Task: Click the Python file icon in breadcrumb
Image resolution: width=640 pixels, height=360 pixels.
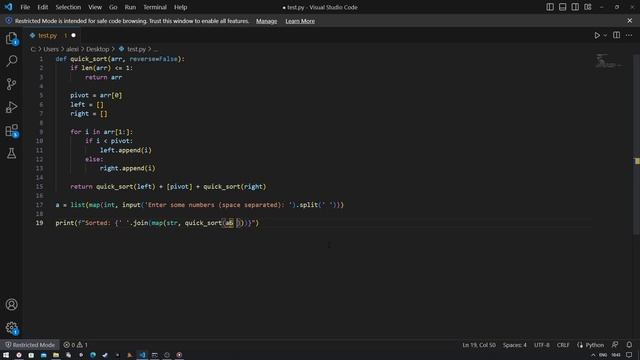Action: [x=121, y=49]
